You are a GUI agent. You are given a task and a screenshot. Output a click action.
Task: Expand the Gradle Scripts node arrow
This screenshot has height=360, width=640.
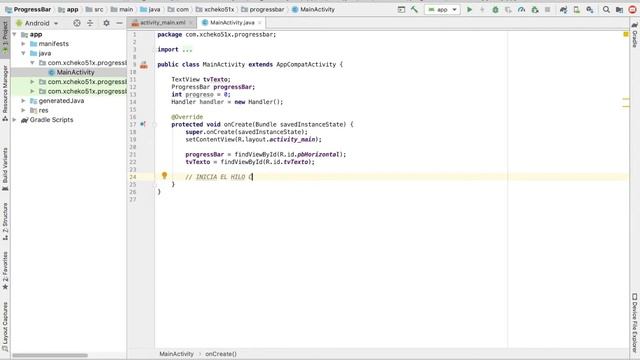pyautogui.click(x=15, y=120)
